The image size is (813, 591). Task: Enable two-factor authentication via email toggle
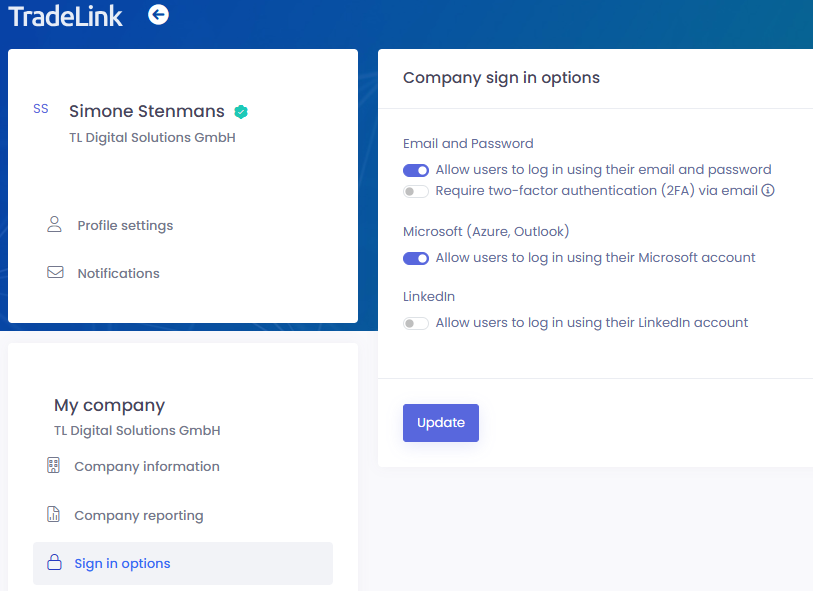(416, 191)
